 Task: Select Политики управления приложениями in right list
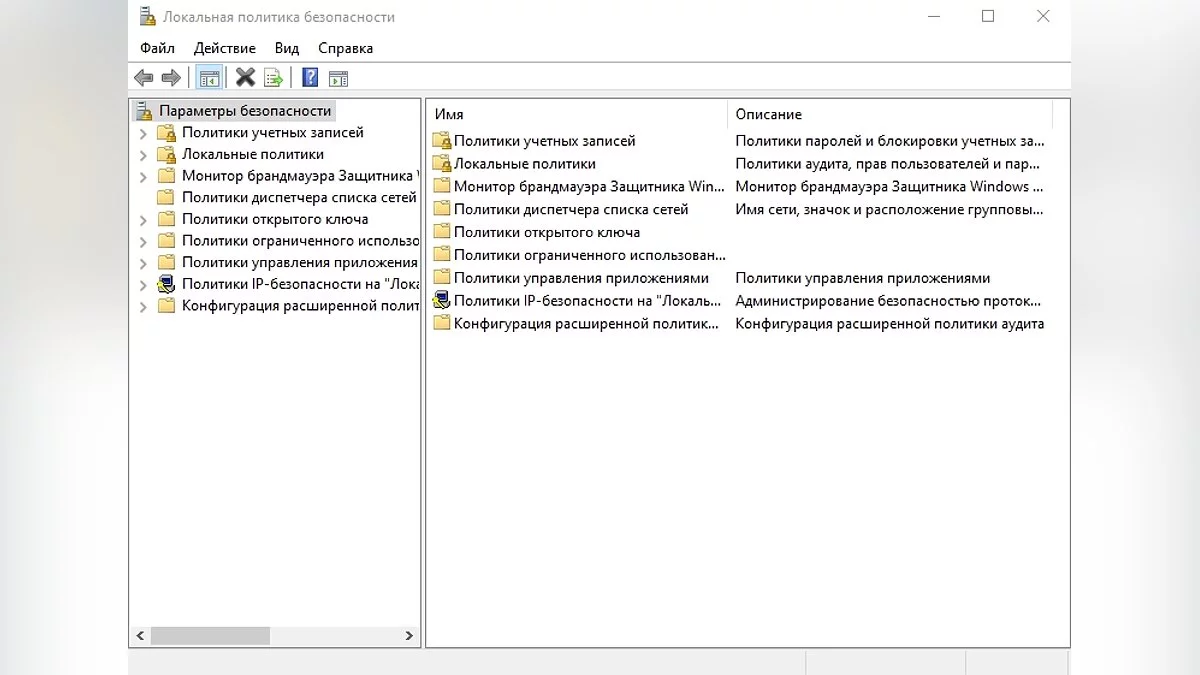(x=580, y=278)
